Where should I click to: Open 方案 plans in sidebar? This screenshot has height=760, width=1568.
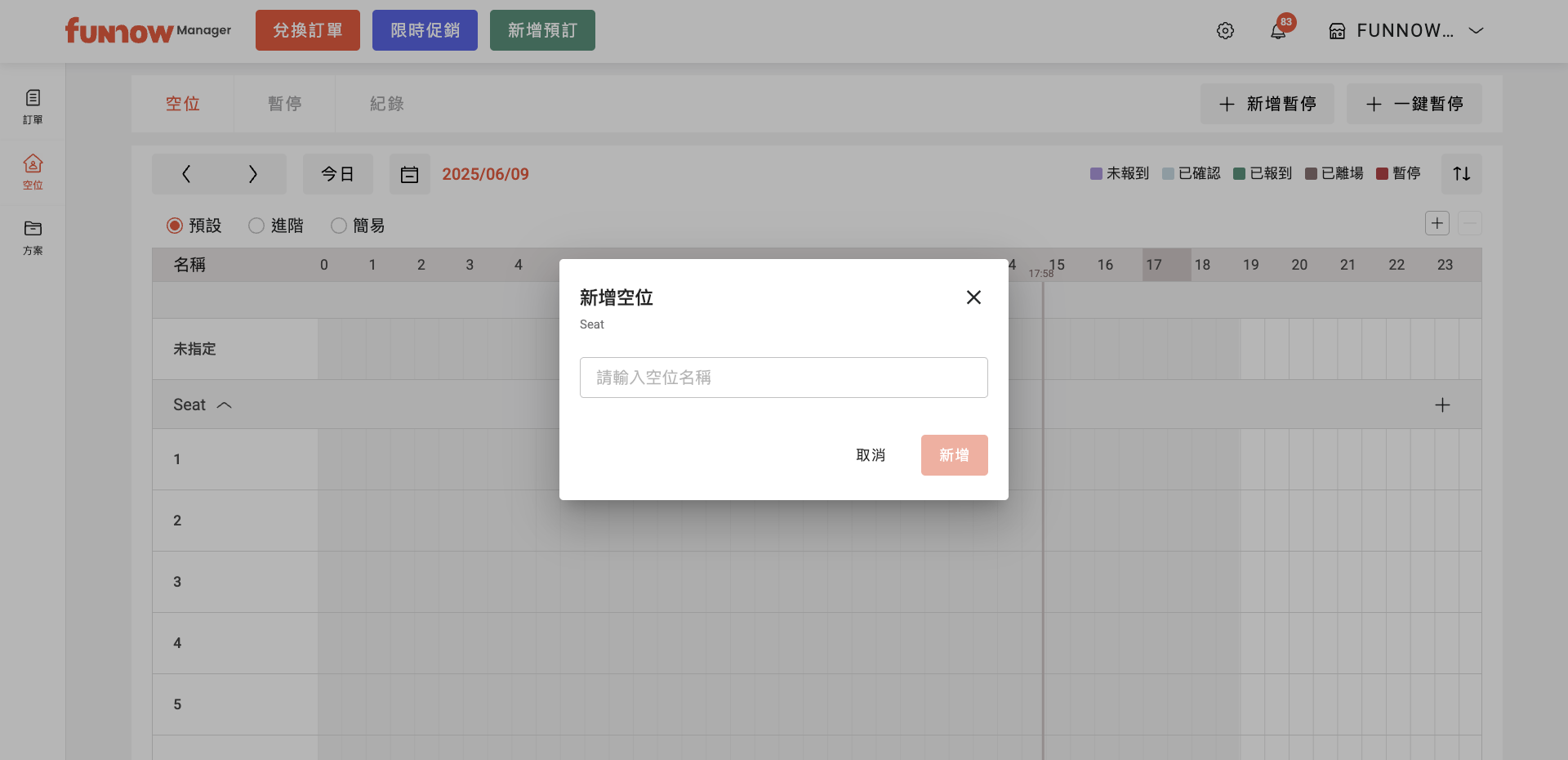coord(33,238)
